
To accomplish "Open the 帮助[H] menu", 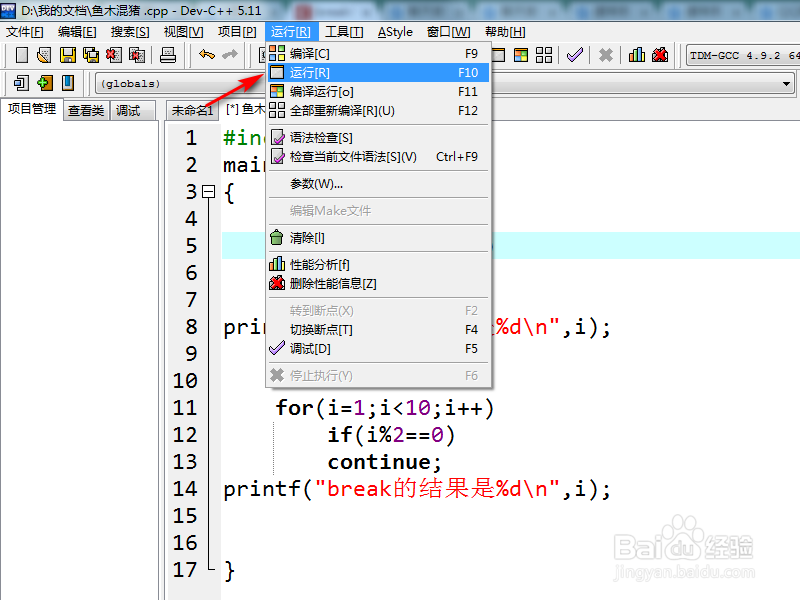I will (505, 32).
